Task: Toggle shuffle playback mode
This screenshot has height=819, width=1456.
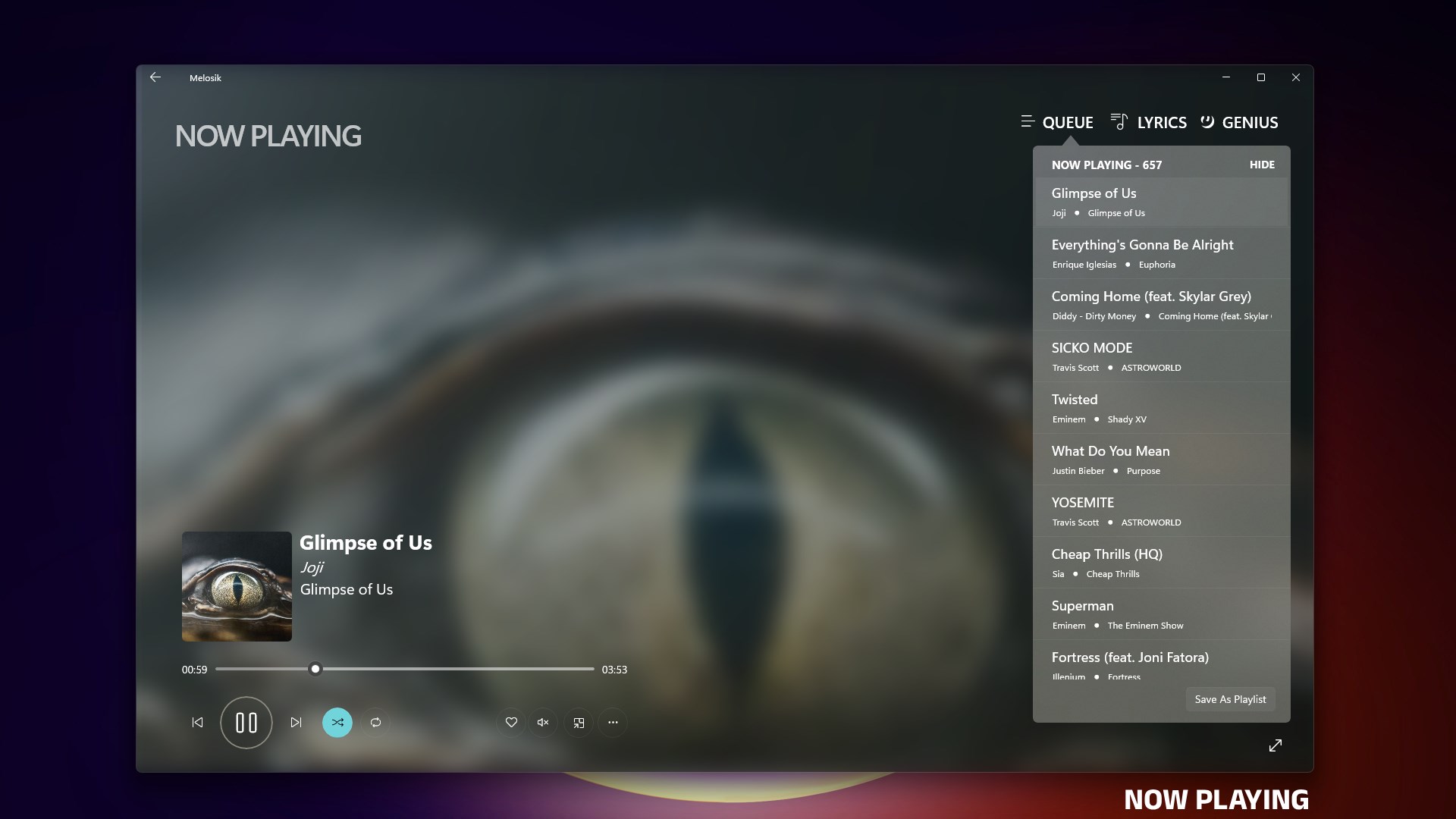Action: [x=337, y=722]
